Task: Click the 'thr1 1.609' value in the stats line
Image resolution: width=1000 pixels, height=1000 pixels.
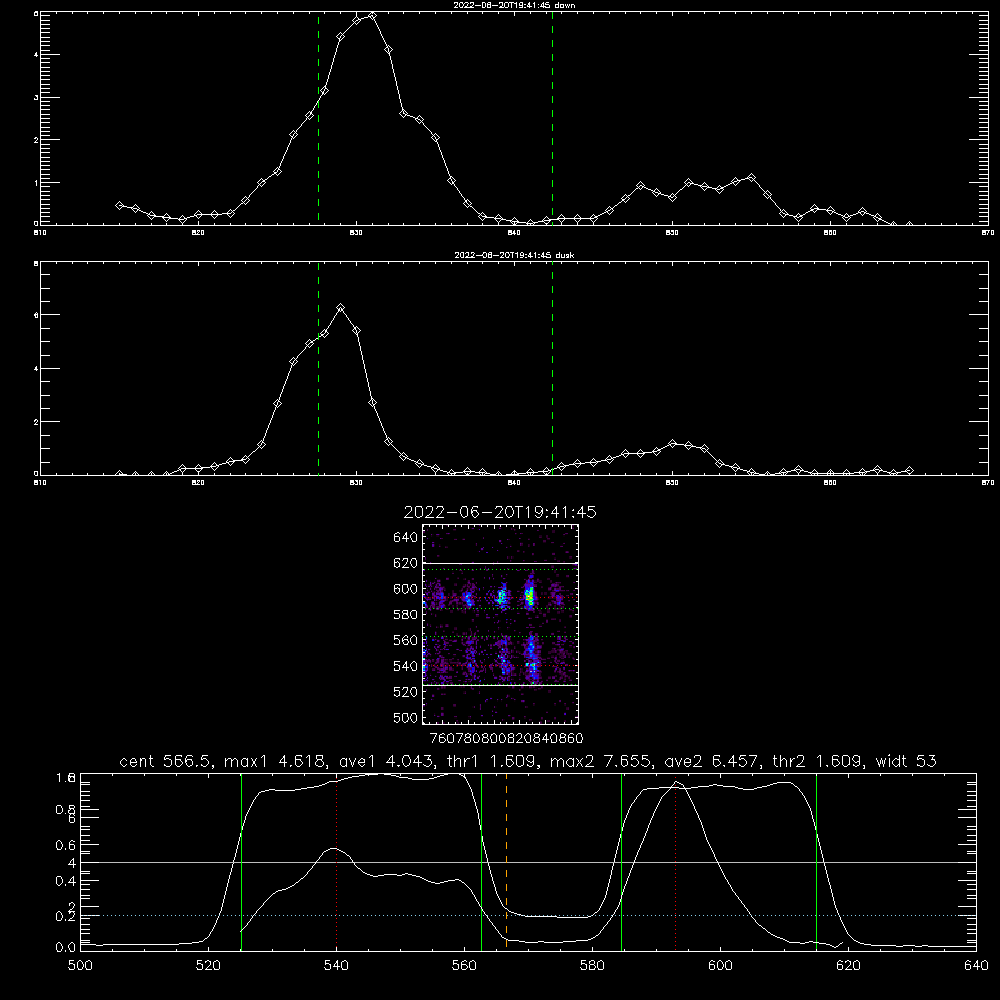Action: tap(492, 761)
